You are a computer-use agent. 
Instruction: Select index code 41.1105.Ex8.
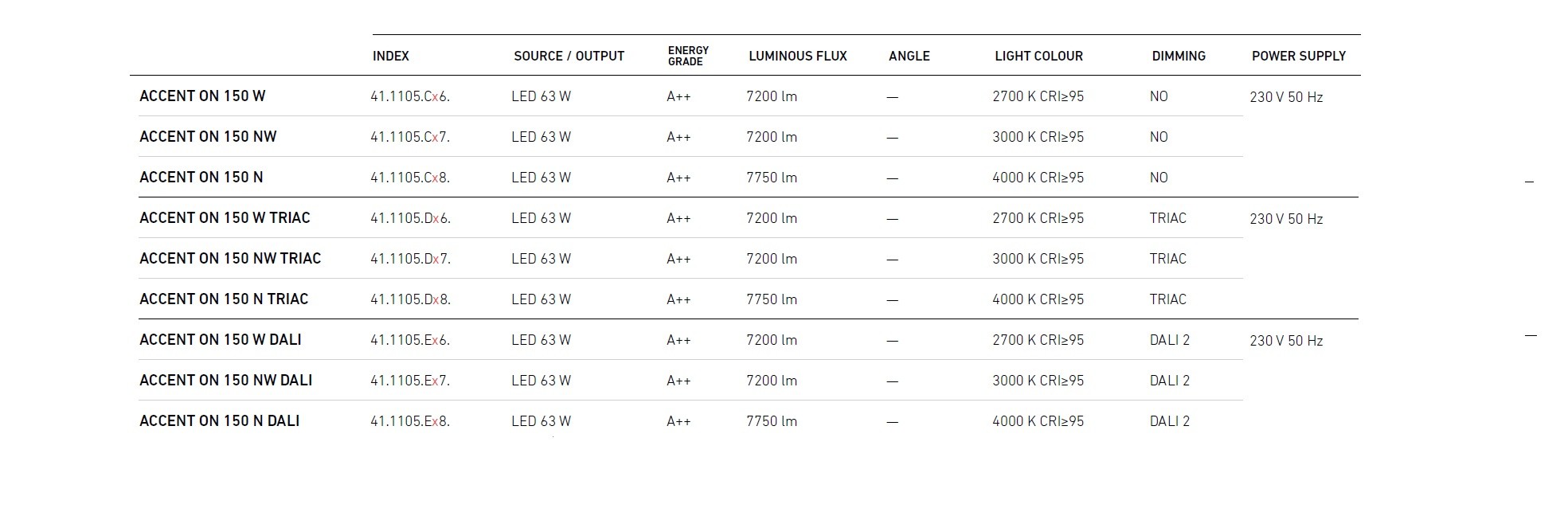(x=410, y=421)
